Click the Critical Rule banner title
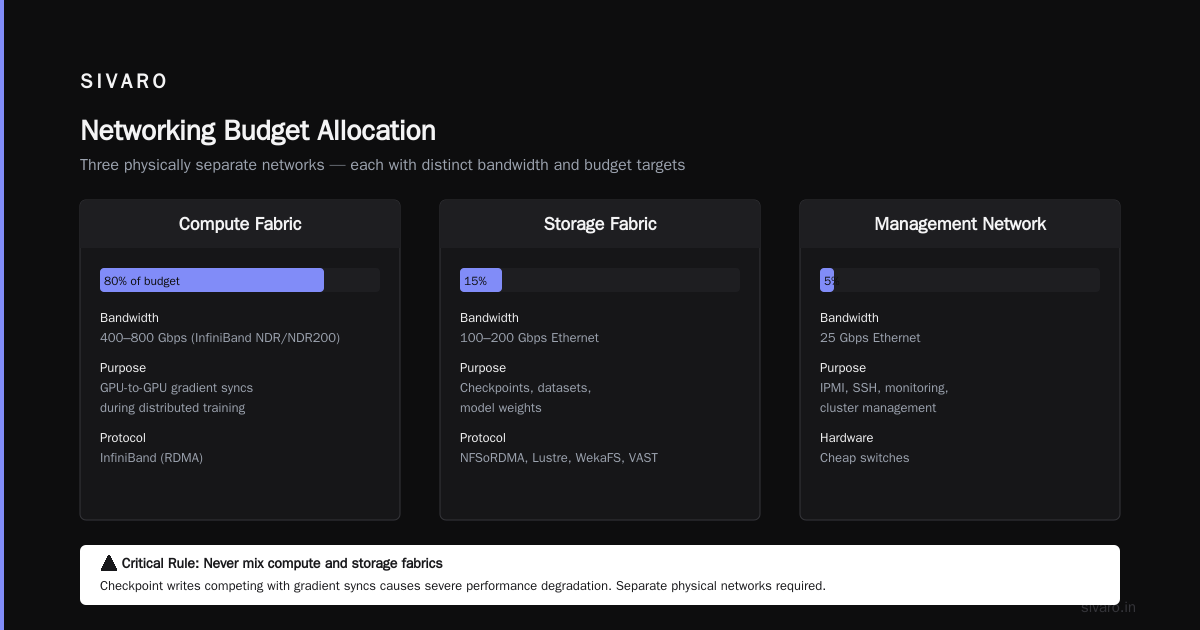This screenshot has height=630, width=1200. pyautogui.click(x=282, y=563)
